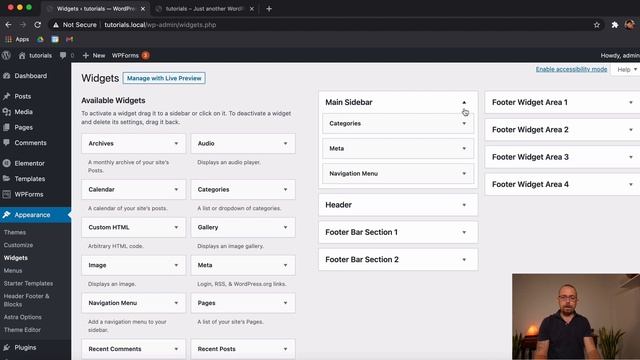Open WPForms notification badge in admin bar
Viewport: 640px width, 360px height.
pos(145,56)
